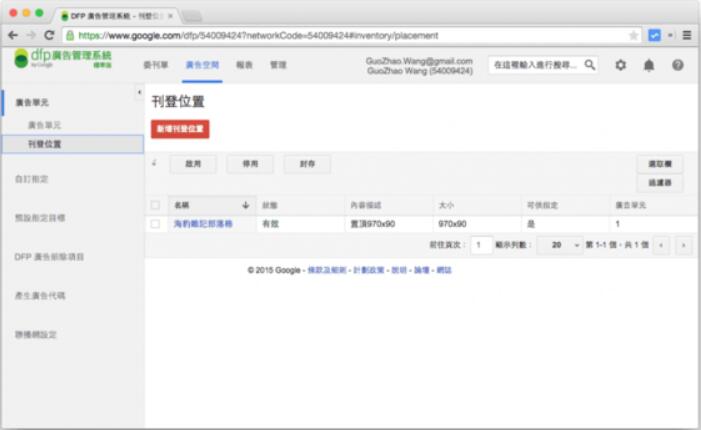Viewport: 701px width, 430px height.
Task: Reload the page in the browser
Action: click(x=49, y=35)
